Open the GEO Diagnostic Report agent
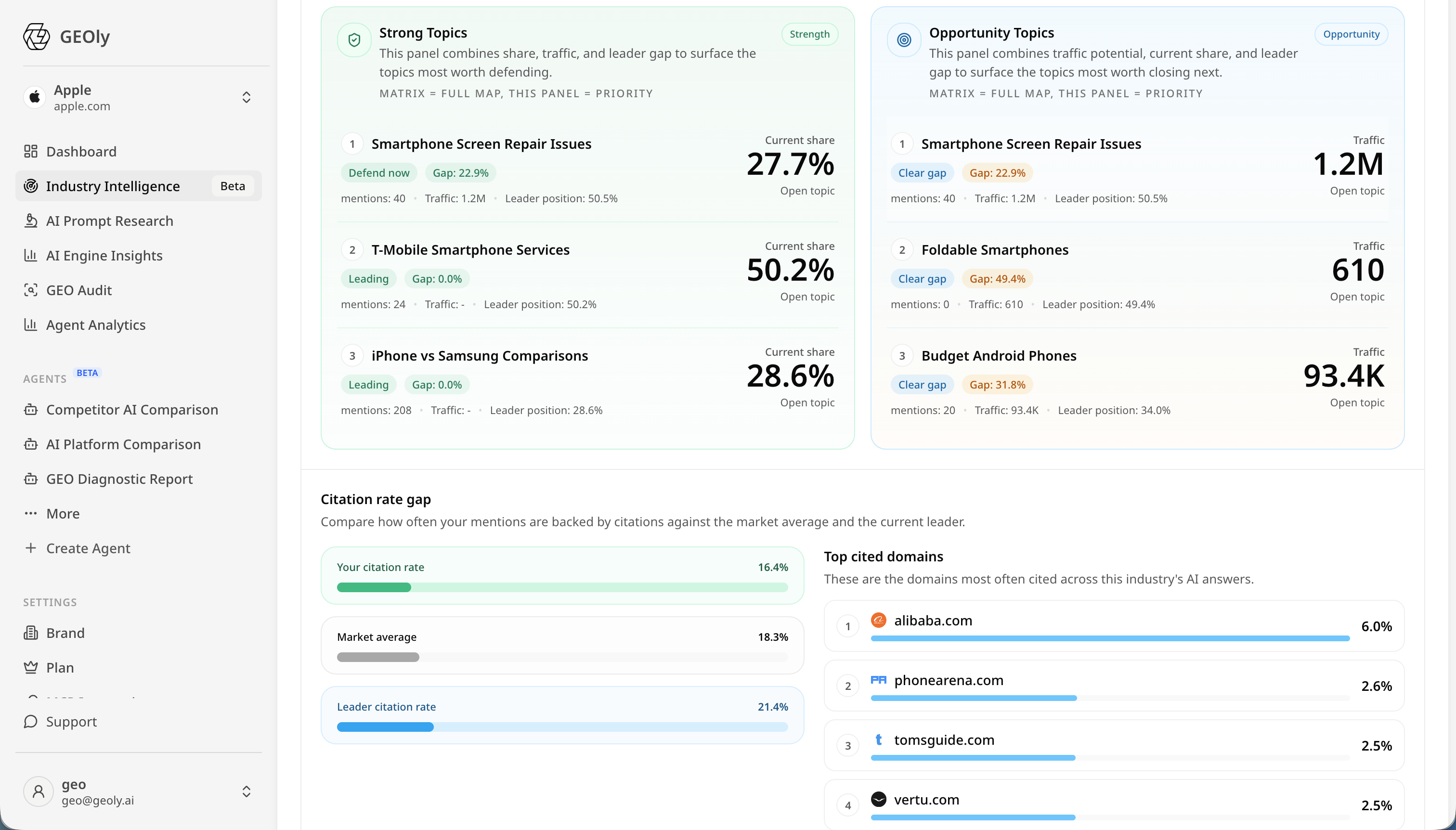Image resolution: width=1456 pixels, height=830 pixels. click(139, 479)
